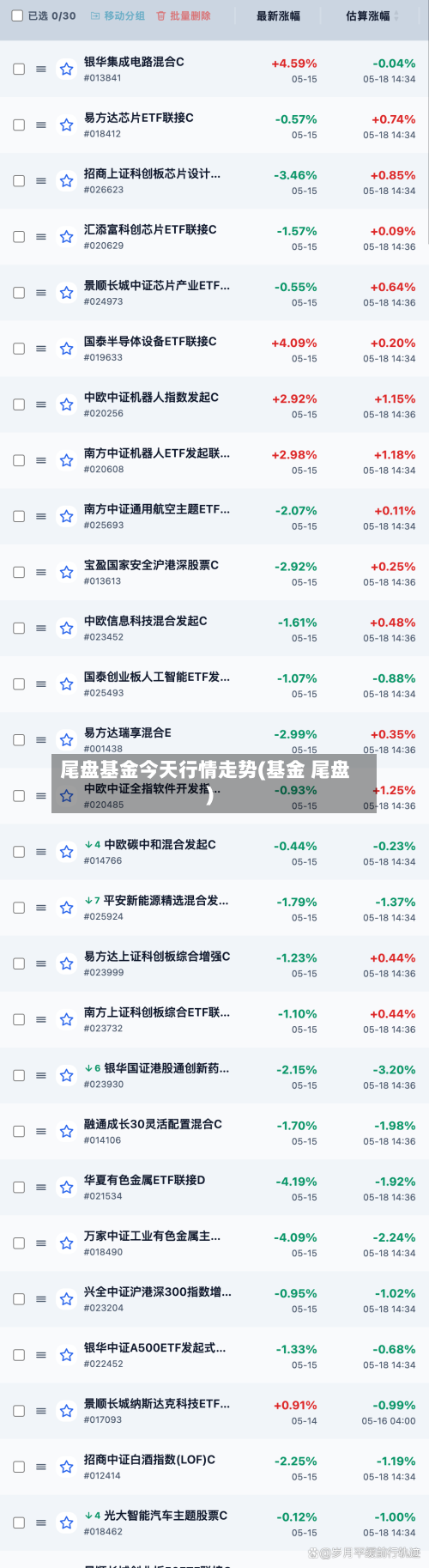Star the 招商中证白酒指数(LOF)C fund
The image size is (429, 1568).
tap(66, 1467)
